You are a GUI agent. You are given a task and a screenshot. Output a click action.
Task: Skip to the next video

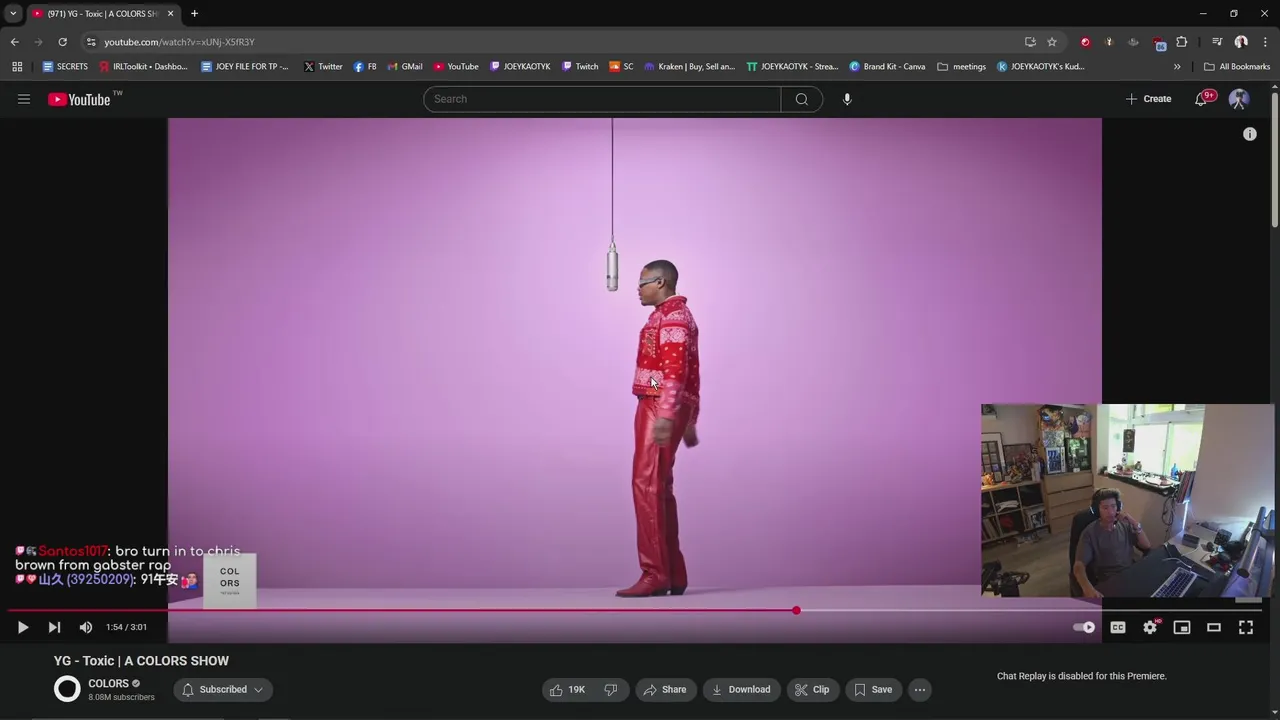coord(54,627)
